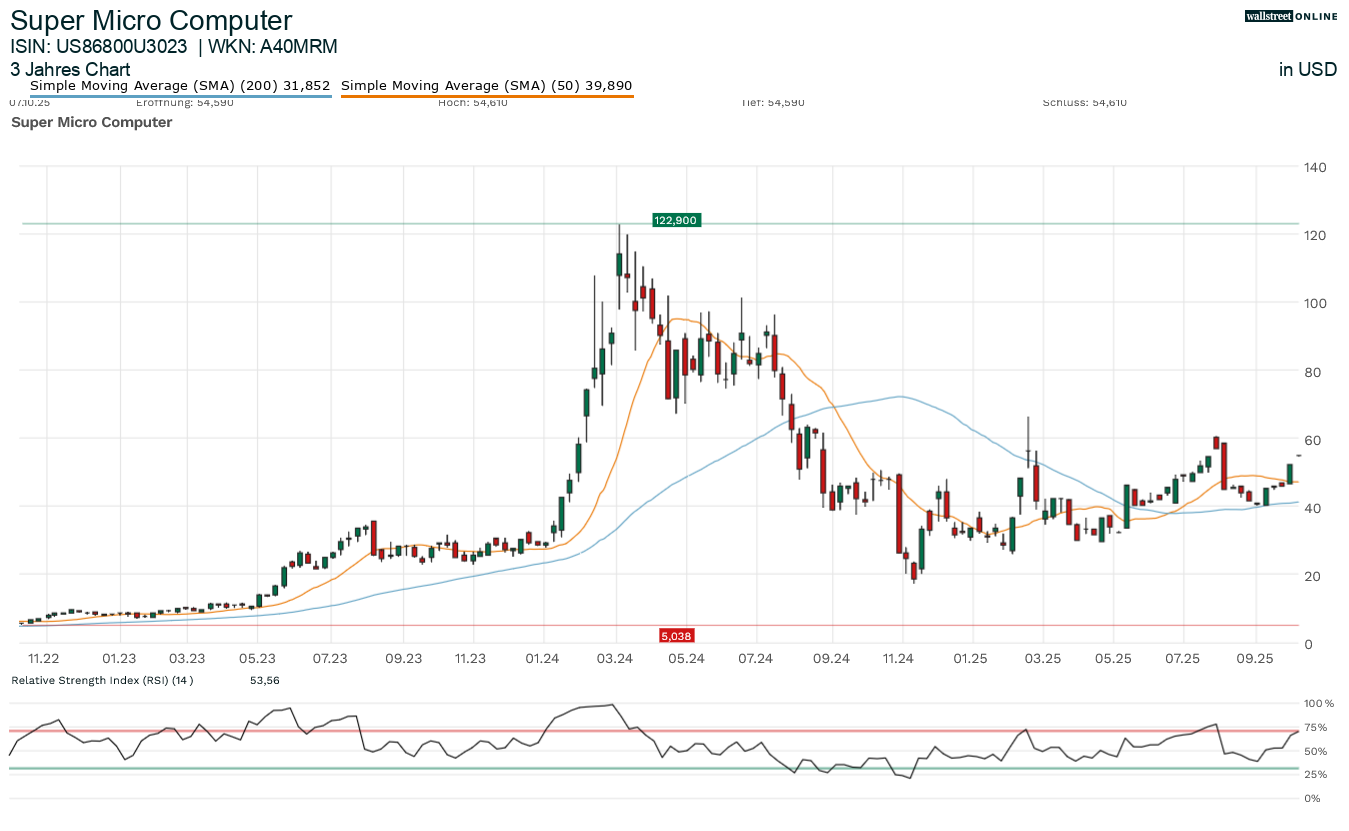The image size is (1349, 831).
Task: Click the 01.23 date on the time axis
Action: coord(118,658)
